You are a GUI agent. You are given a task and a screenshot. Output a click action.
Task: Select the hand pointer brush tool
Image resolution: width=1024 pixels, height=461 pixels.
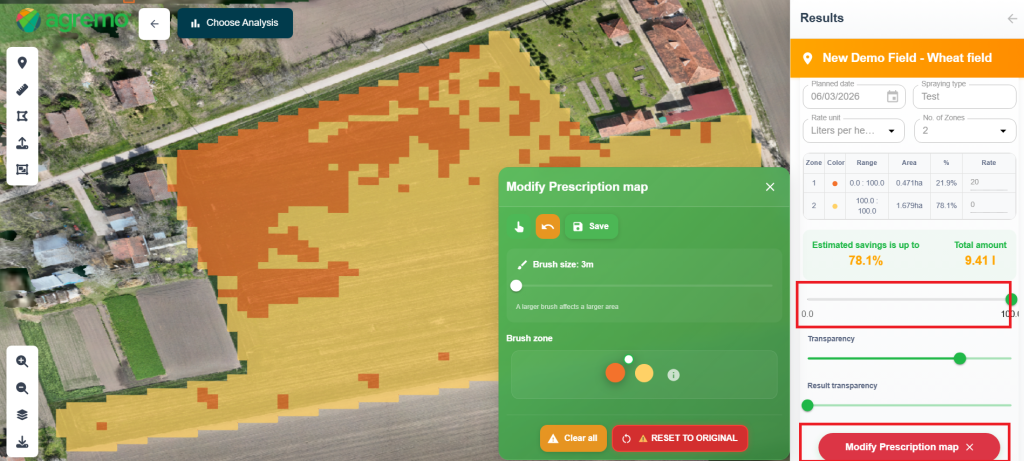tap(519, 227)
